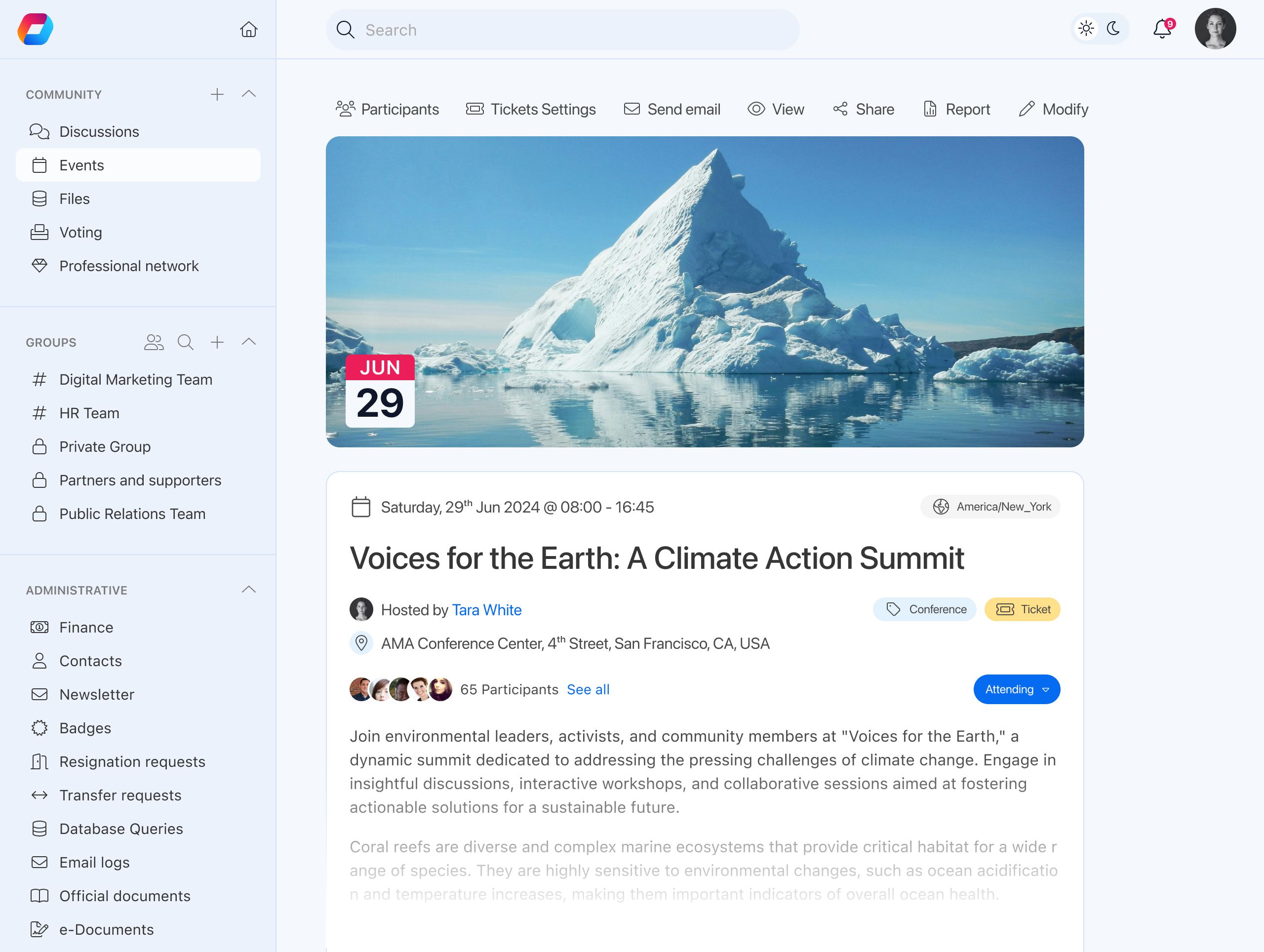Open host Tara White's profile link

486,610
